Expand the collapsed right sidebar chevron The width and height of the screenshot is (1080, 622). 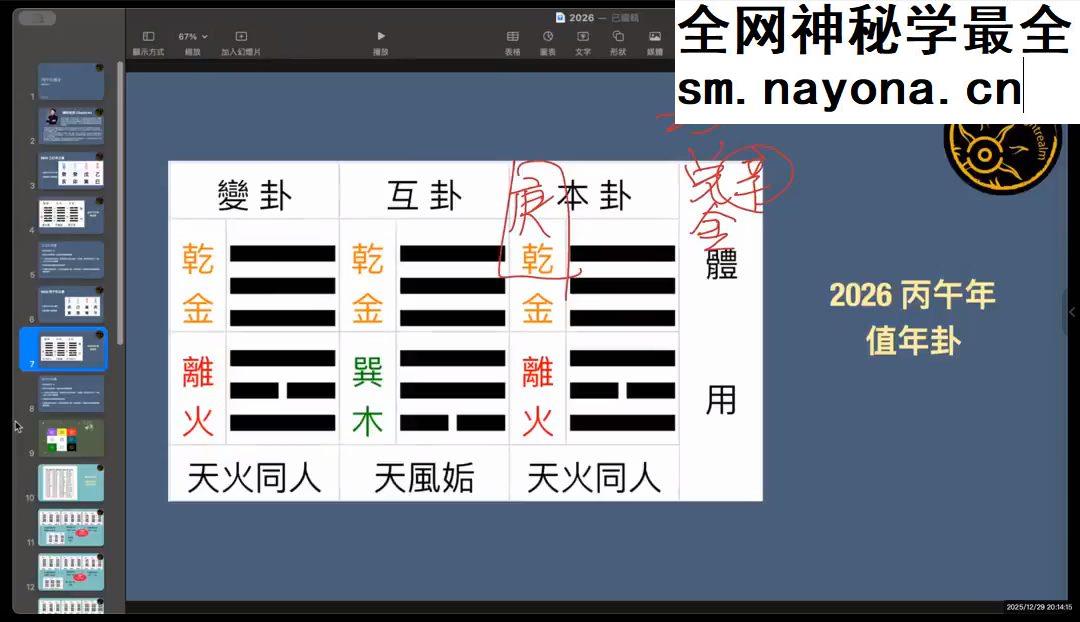(1072, 312)
